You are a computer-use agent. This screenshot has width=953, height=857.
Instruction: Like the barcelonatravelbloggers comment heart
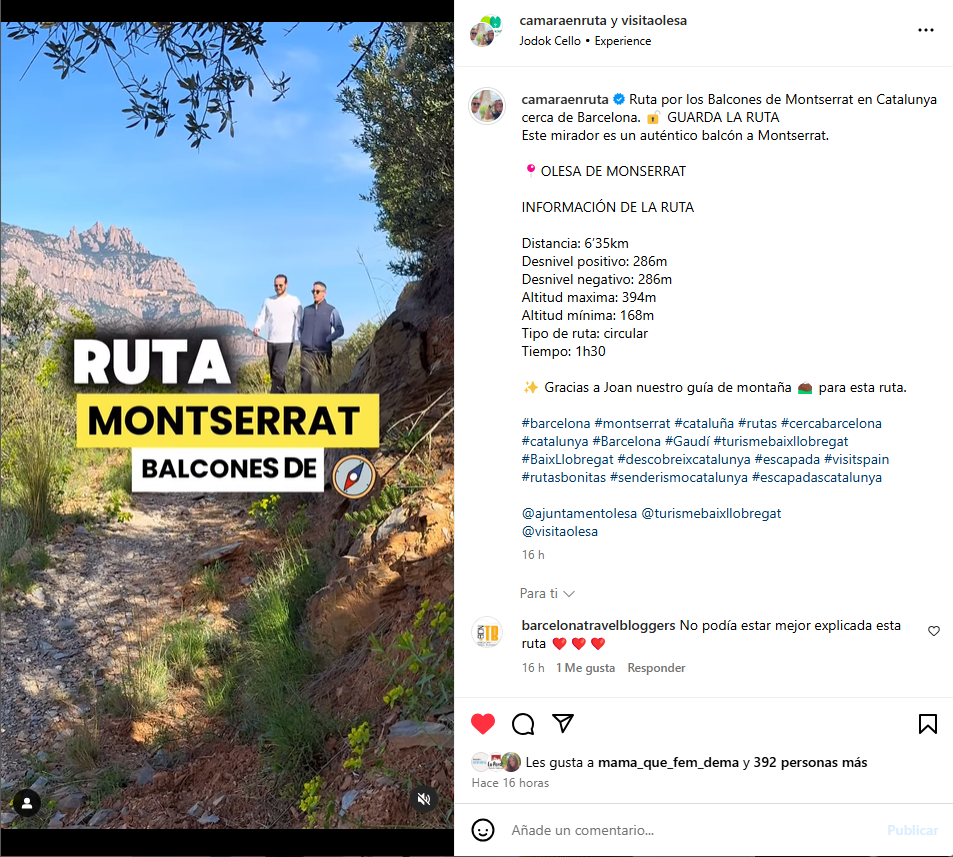(934, 631)
